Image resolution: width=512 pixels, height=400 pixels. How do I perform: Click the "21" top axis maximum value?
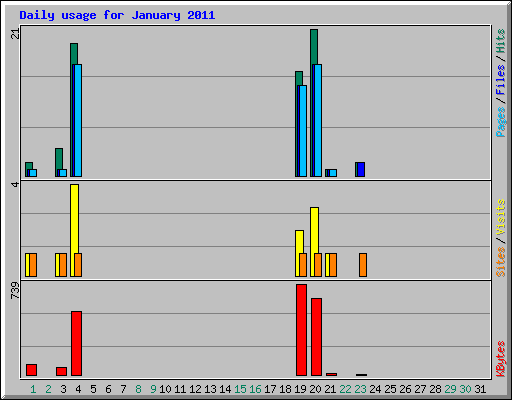[x=15, y=33]
